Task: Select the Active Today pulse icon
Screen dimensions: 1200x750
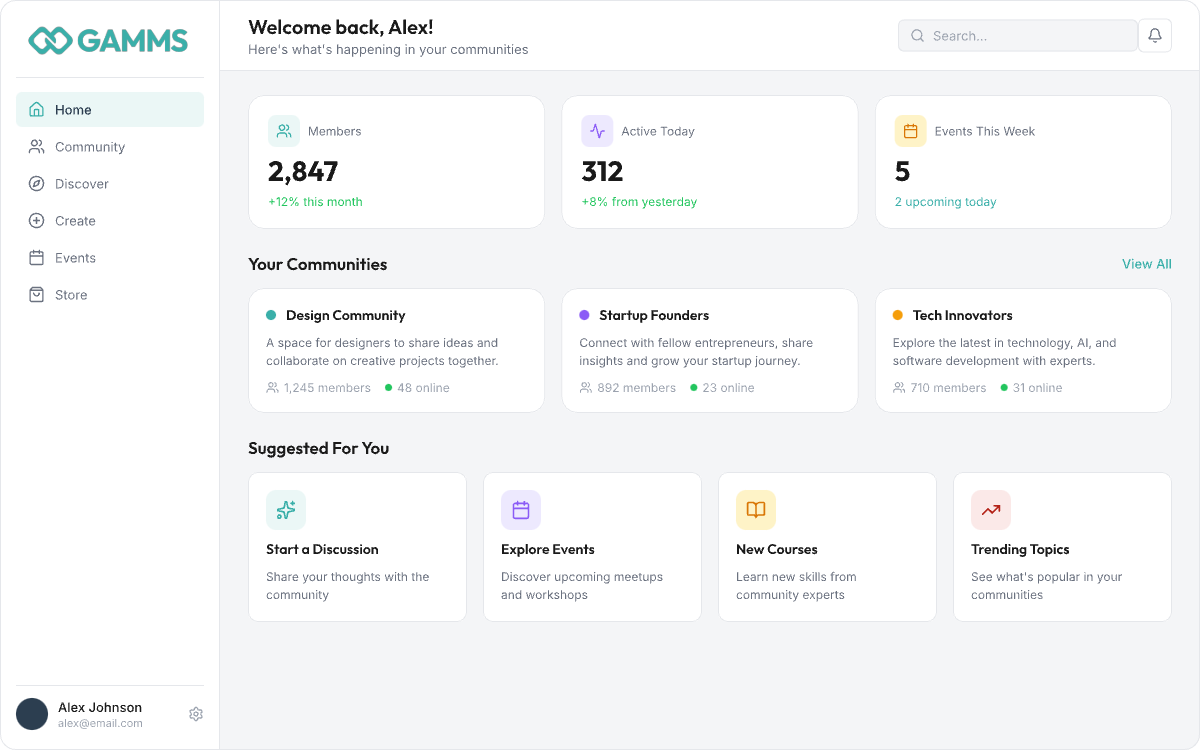Action: (x=597, y=130)
